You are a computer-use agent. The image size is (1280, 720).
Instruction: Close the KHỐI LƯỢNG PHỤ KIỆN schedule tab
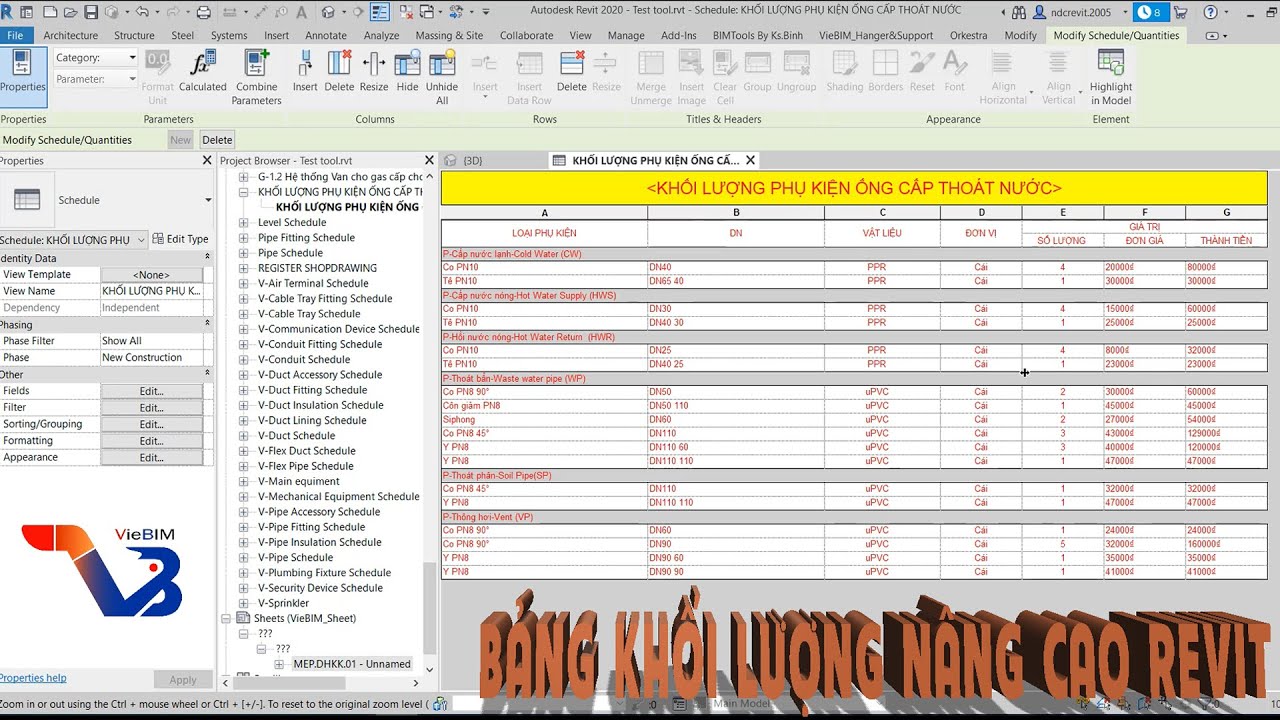coord(750,160)
